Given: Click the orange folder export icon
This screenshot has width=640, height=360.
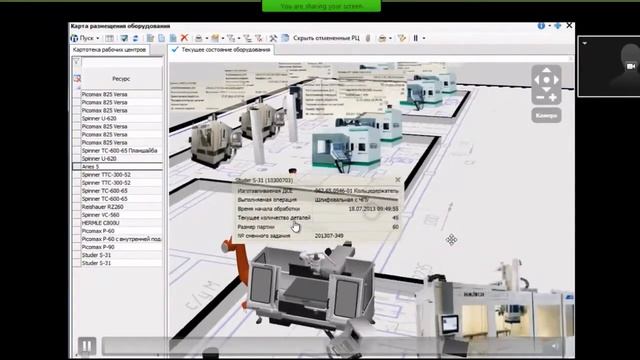Looking at the screenshot, I should (215, 38).
